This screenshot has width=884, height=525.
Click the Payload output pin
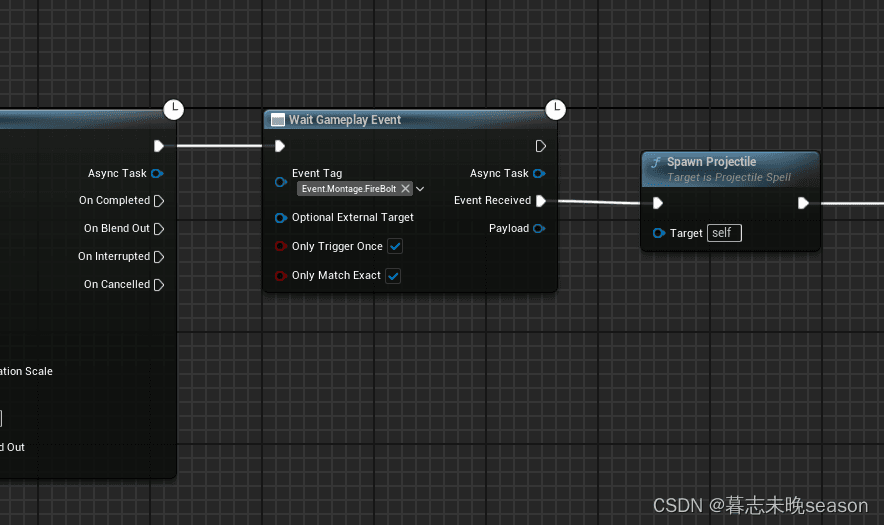pos(540,228)
